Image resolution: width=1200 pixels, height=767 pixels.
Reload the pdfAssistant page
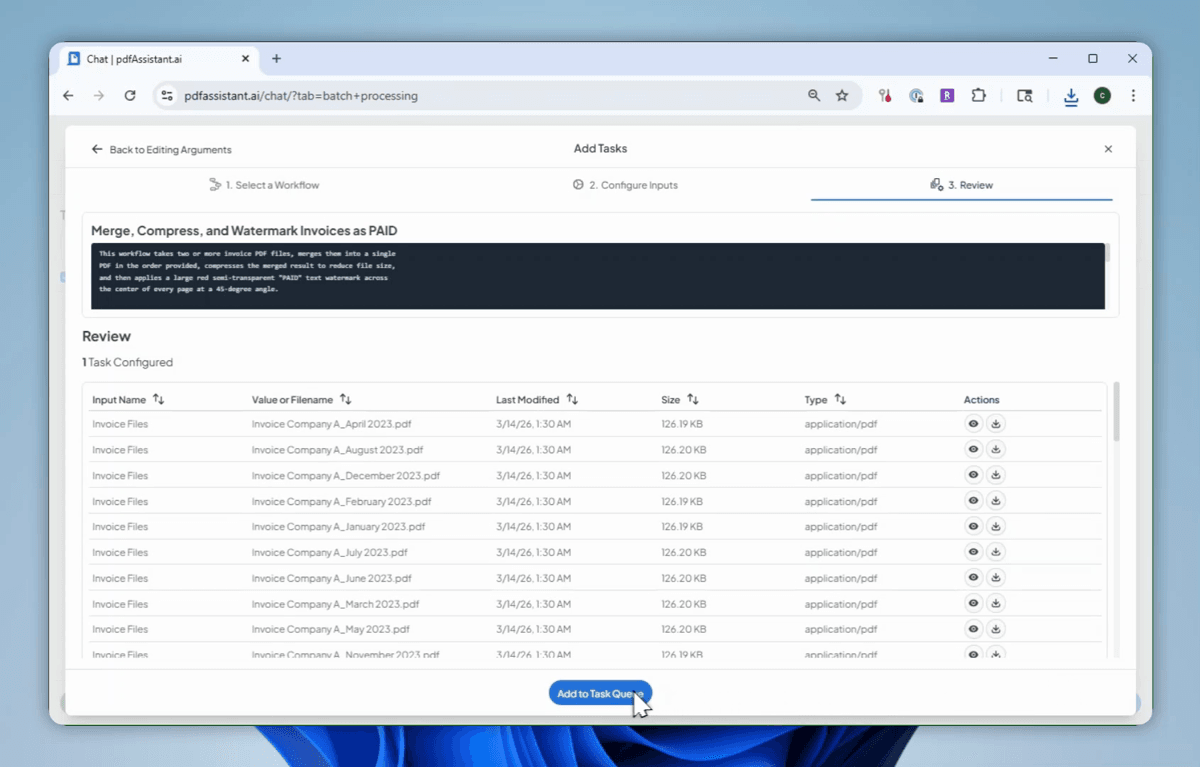[129, 96]
